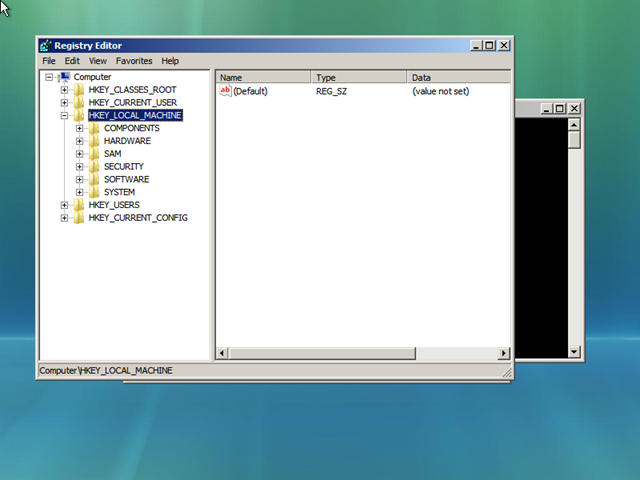Image resolution: width=640 pixels, height=480 pixels.
Task: Click the SOFTWARE folder icon
Action: click(x=94, y=179)
